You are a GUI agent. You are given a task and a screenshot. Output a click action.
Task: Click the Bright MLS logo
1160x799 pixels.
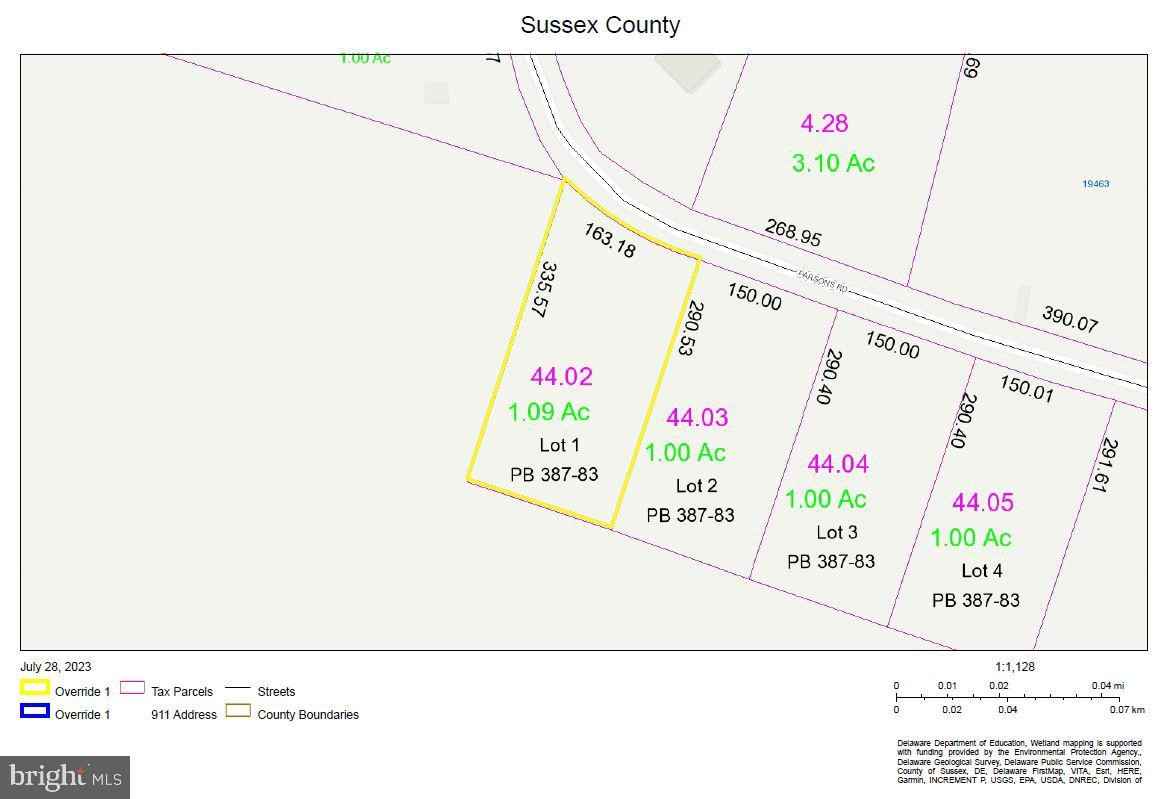tap(64, 775)
